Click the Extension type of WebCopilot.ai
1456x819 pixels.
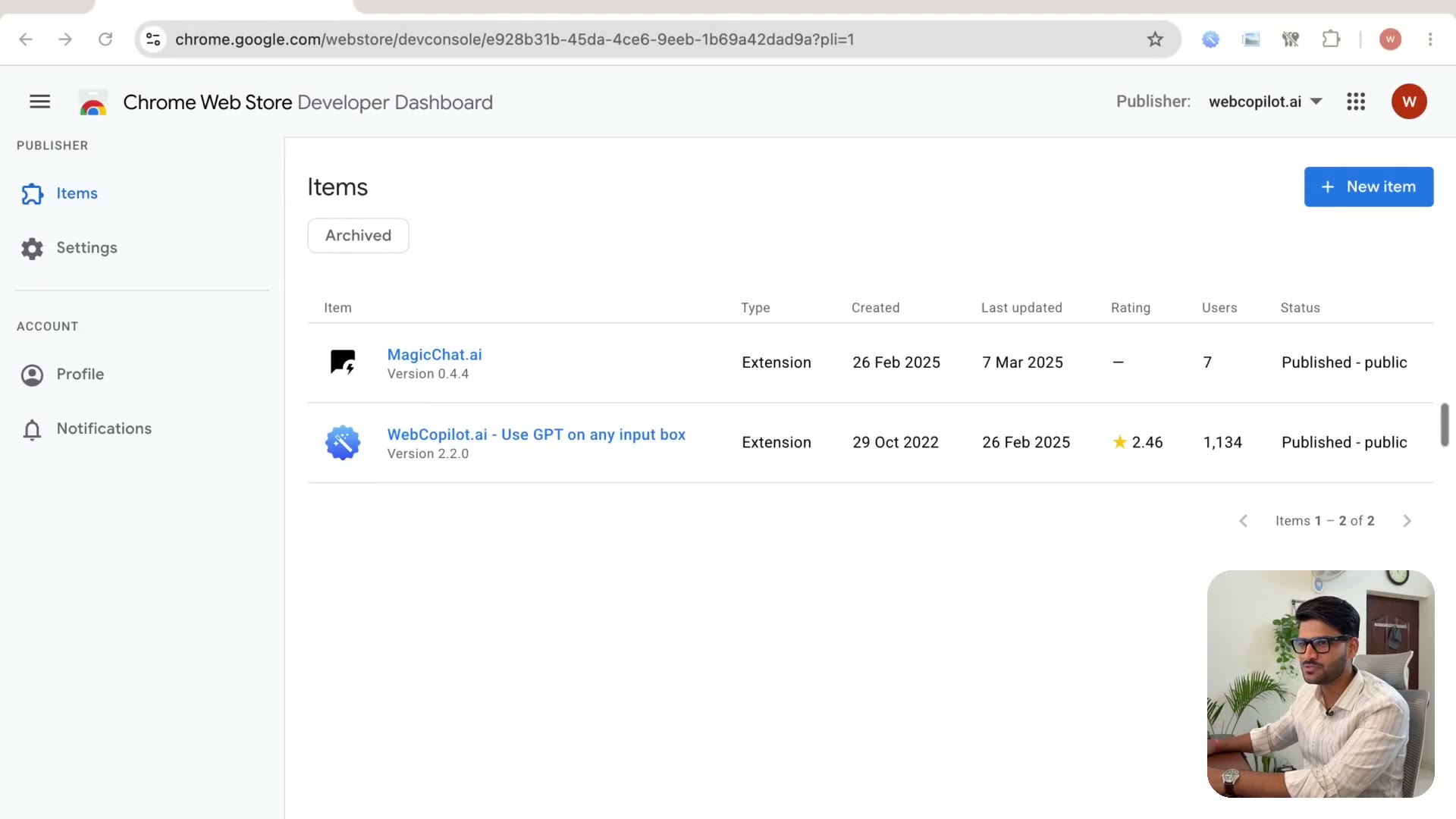[777, 443]
